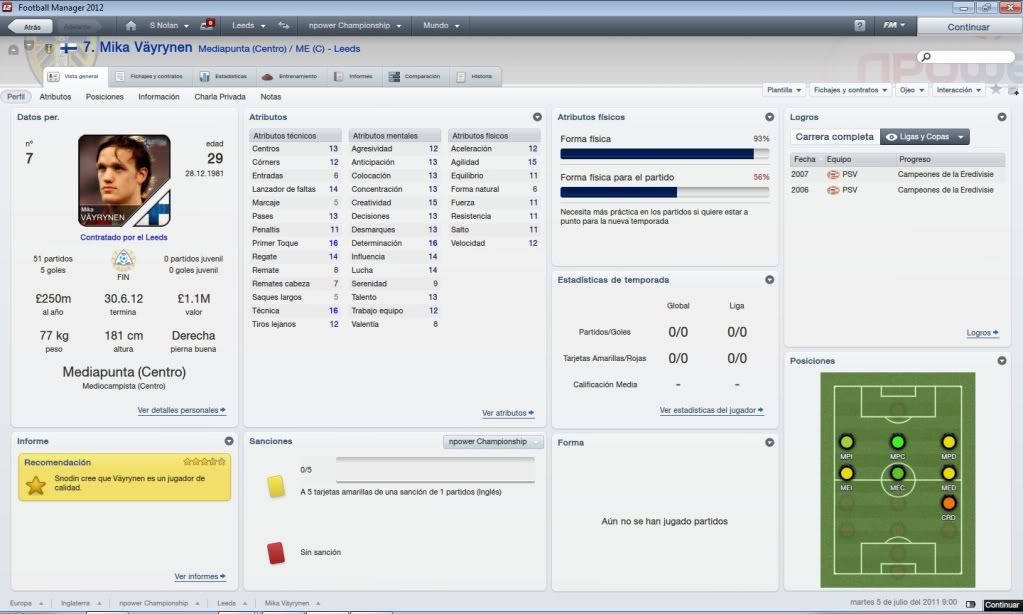Screen dimensions: 1023x614
Task: Go back with the Atrás button
Action: (x=31, y=27)
